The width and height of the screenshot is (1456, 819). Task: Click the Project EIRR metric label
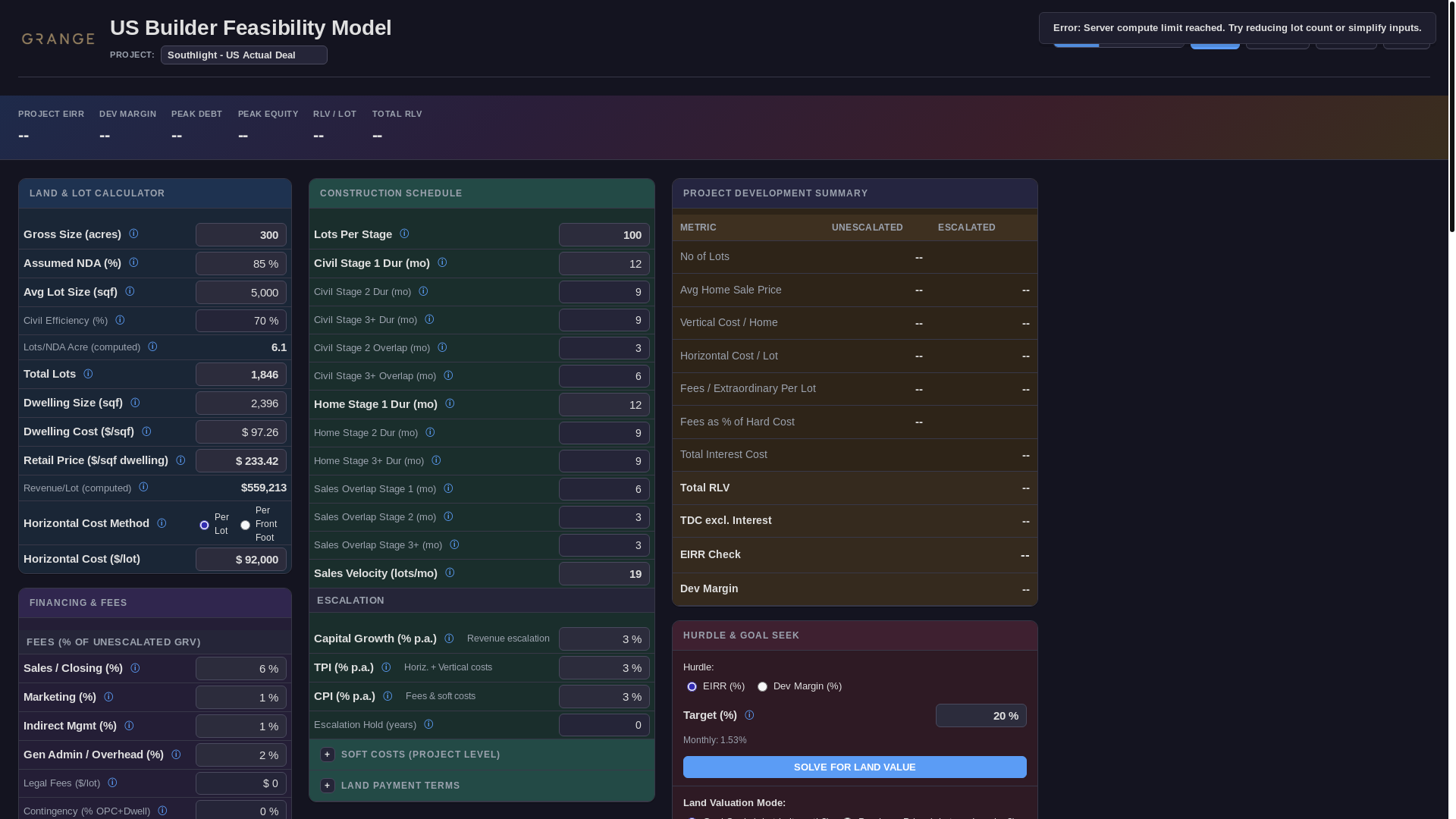click(51, 114)
